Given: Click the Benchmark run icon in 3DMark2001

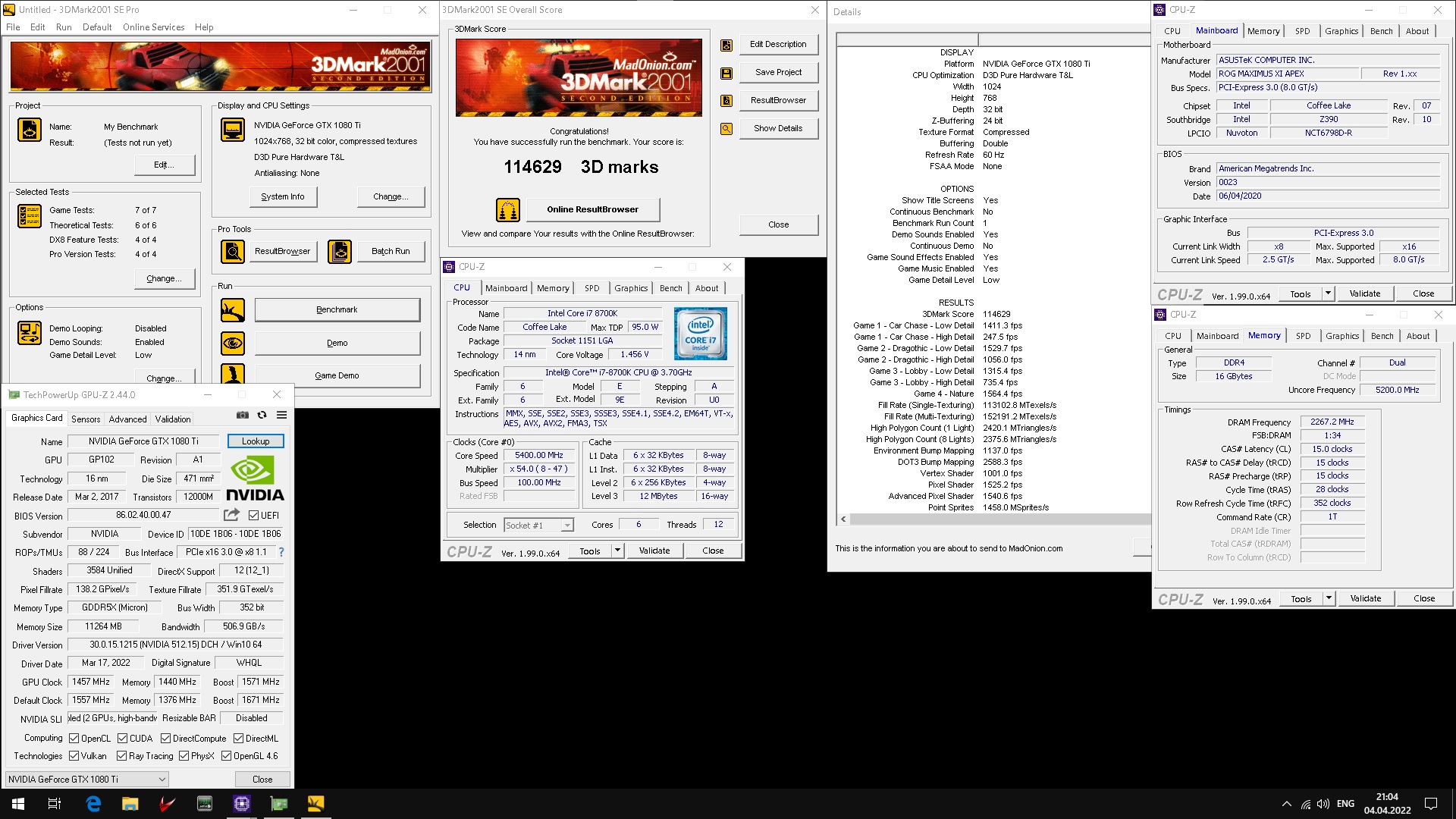Looking at the screenshot, I should click(x=233, y=309).
